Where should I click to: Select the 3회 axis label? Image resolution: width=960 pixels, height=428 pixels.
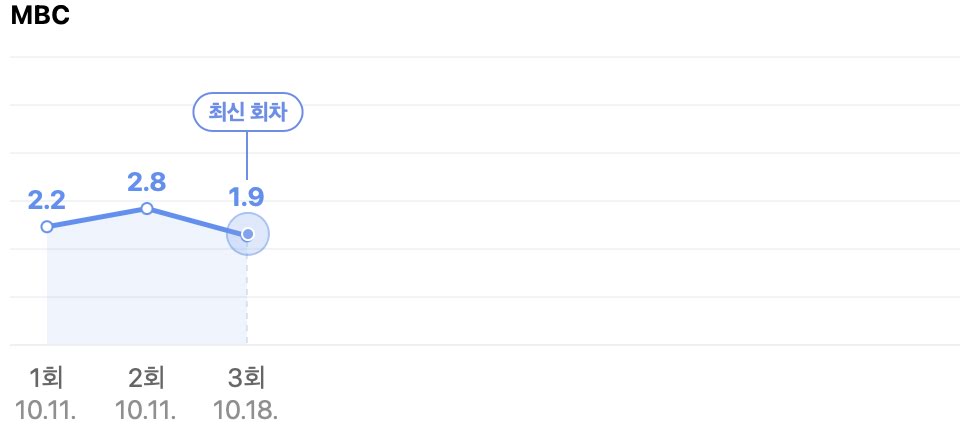pyautogui.click(x=247, y=379)
